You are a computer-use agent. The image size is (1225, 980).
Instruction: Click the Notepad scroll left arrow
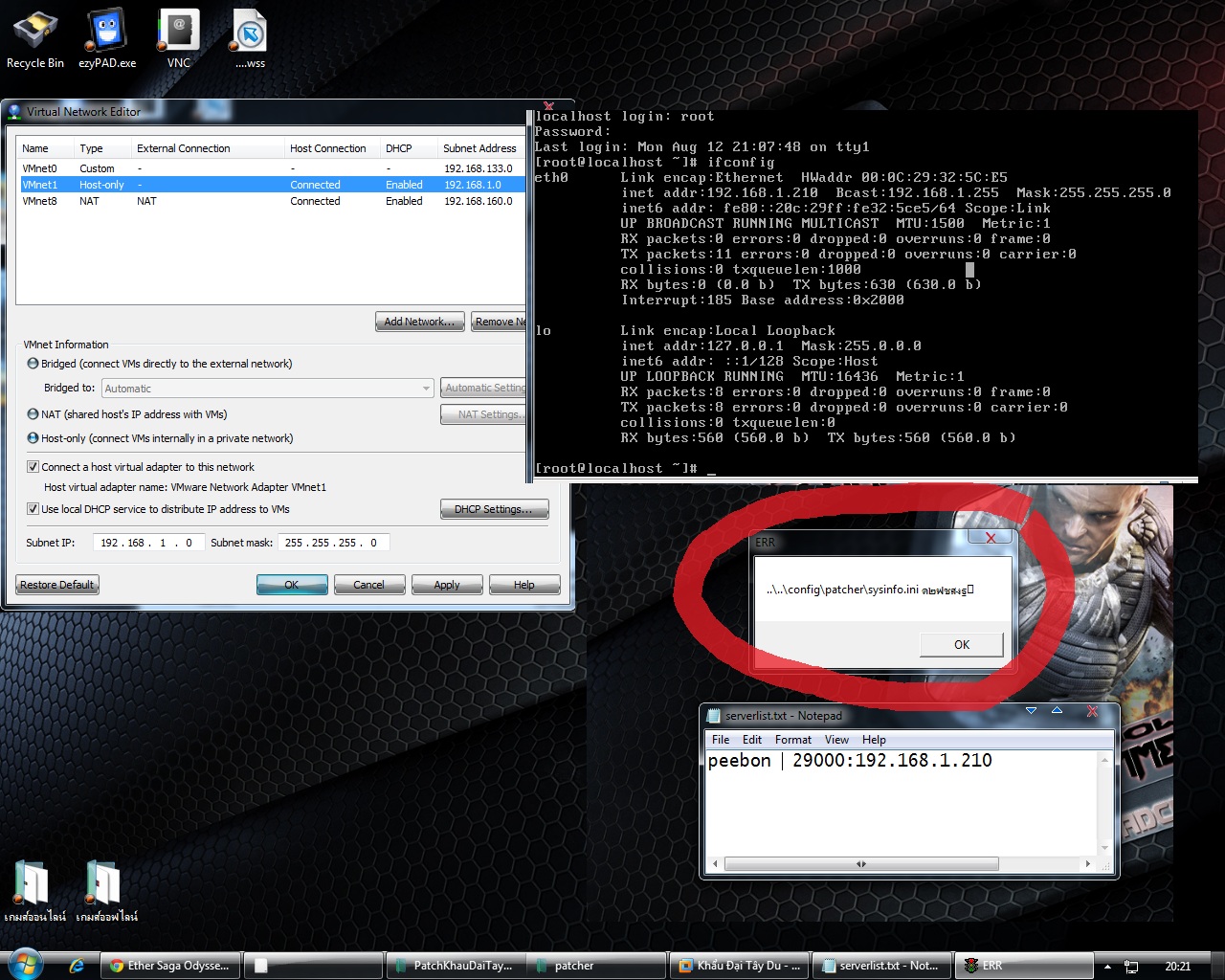[715, 864]
